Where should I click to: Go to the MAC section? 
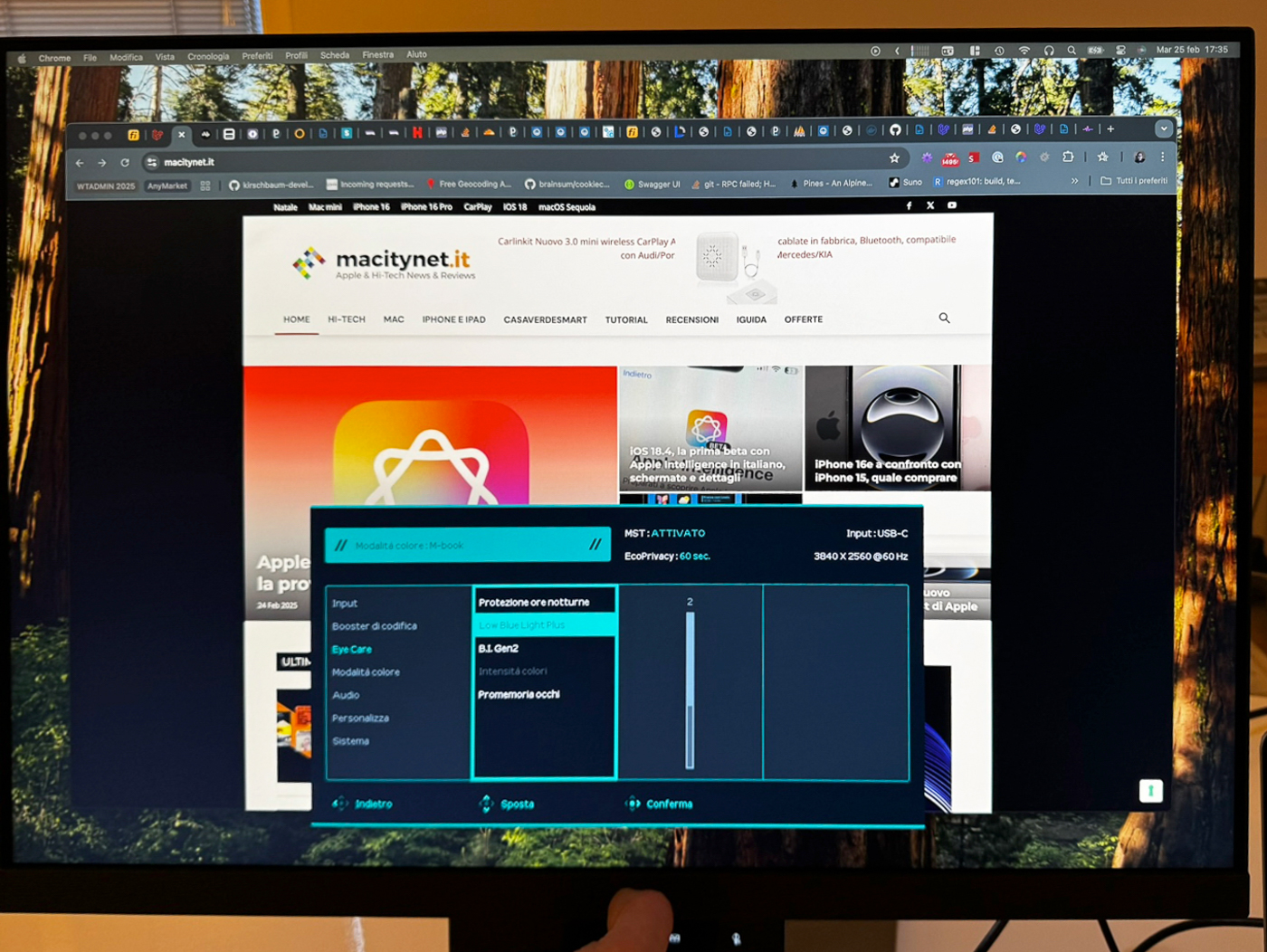pos(394,319)
